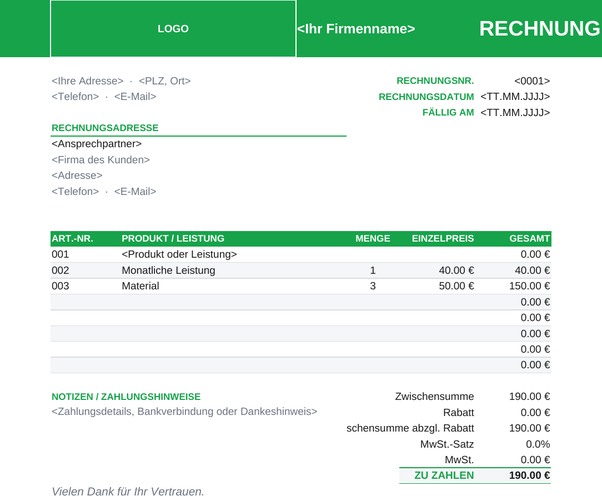Click the RECHNUNGSNR. label
The image size is (602, 496).
[x=435, y=81]
